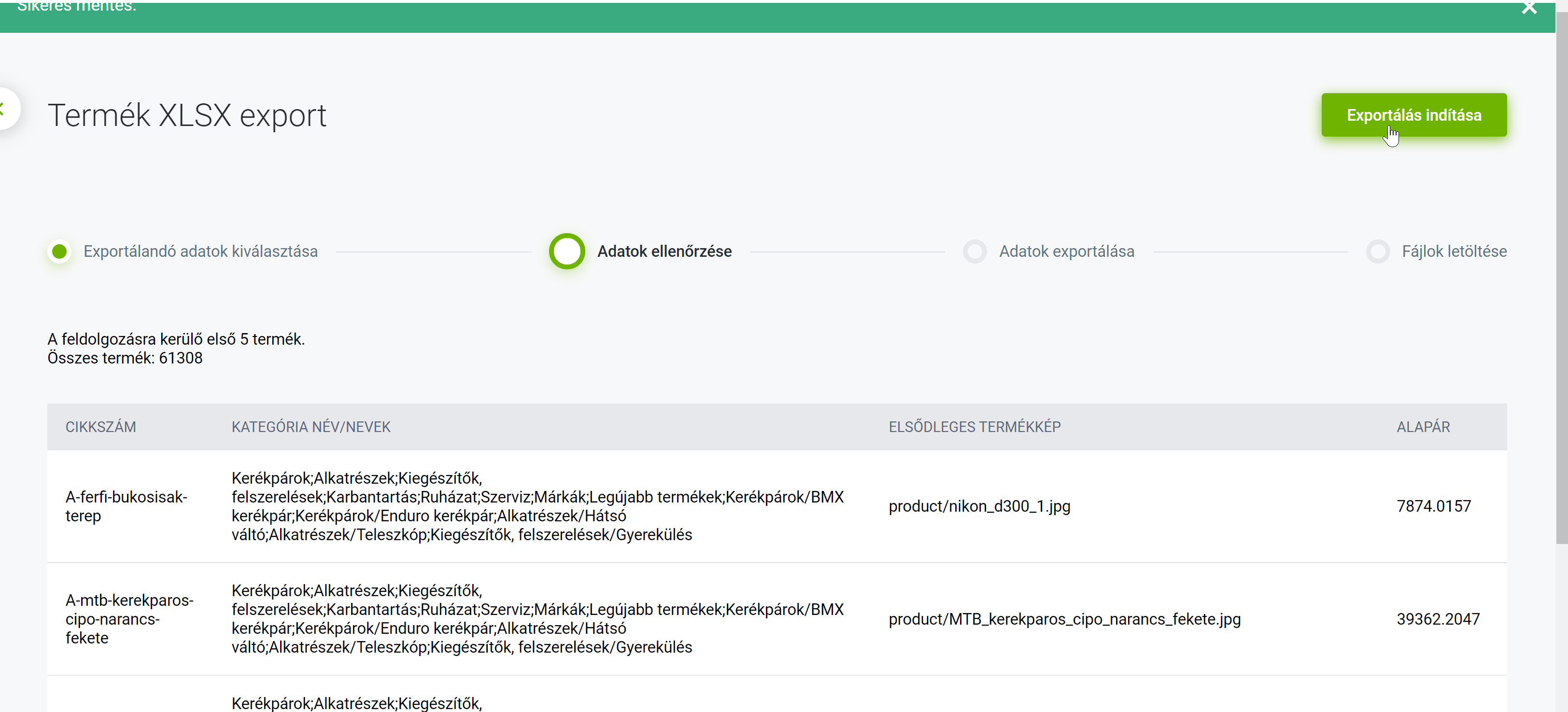The image size is (1568, 712).
Task: Click the Termék XLSX export page title
Action: point(187,116)
